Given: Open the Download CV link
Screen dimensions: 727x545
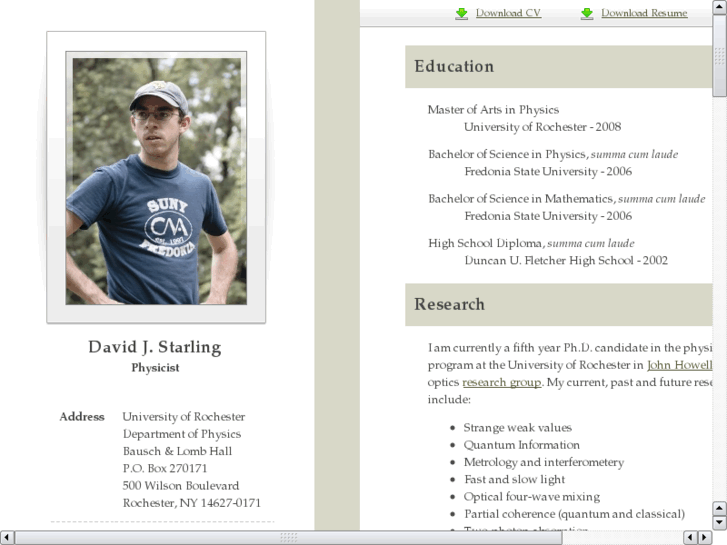Looking at the screenshot, I should point(508,13).
